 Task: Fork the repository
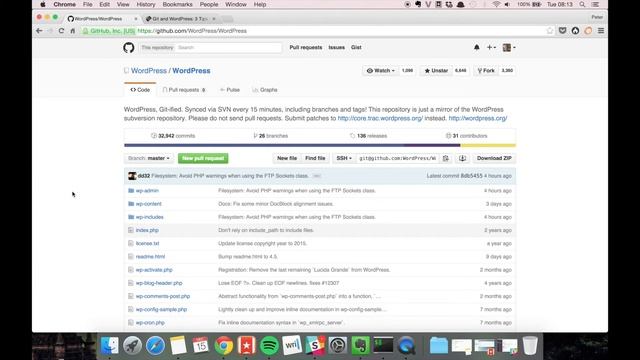pos(486,71)
